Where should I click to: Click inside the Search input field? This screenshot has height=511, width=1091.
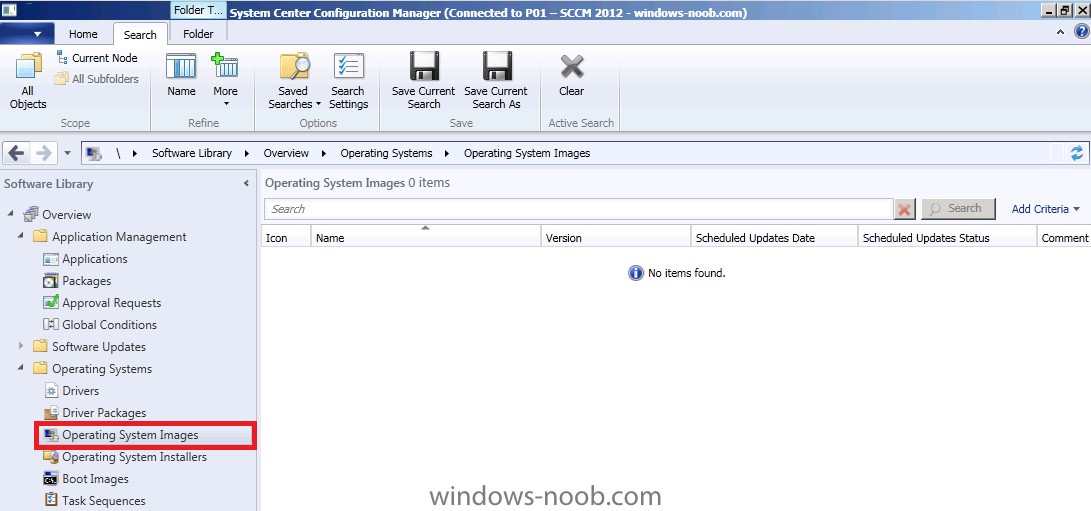[x=578, y=209]
